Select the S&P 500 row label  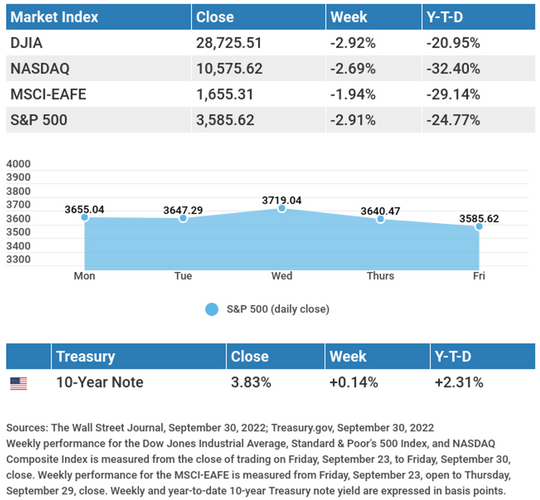point(39,120)
